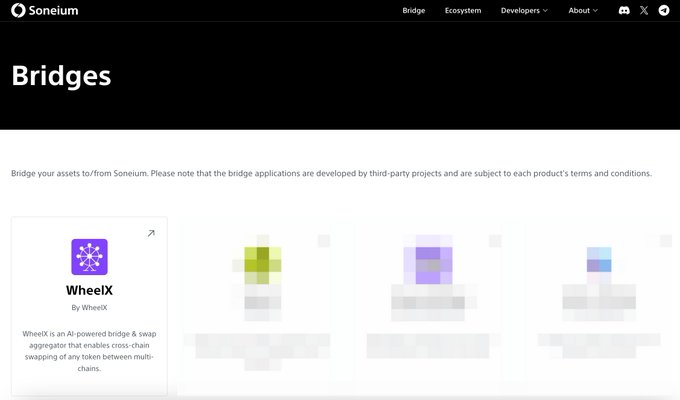Open the Soneium home text link
The height and width of the screenshot is (400, 680).
(53, 10)
